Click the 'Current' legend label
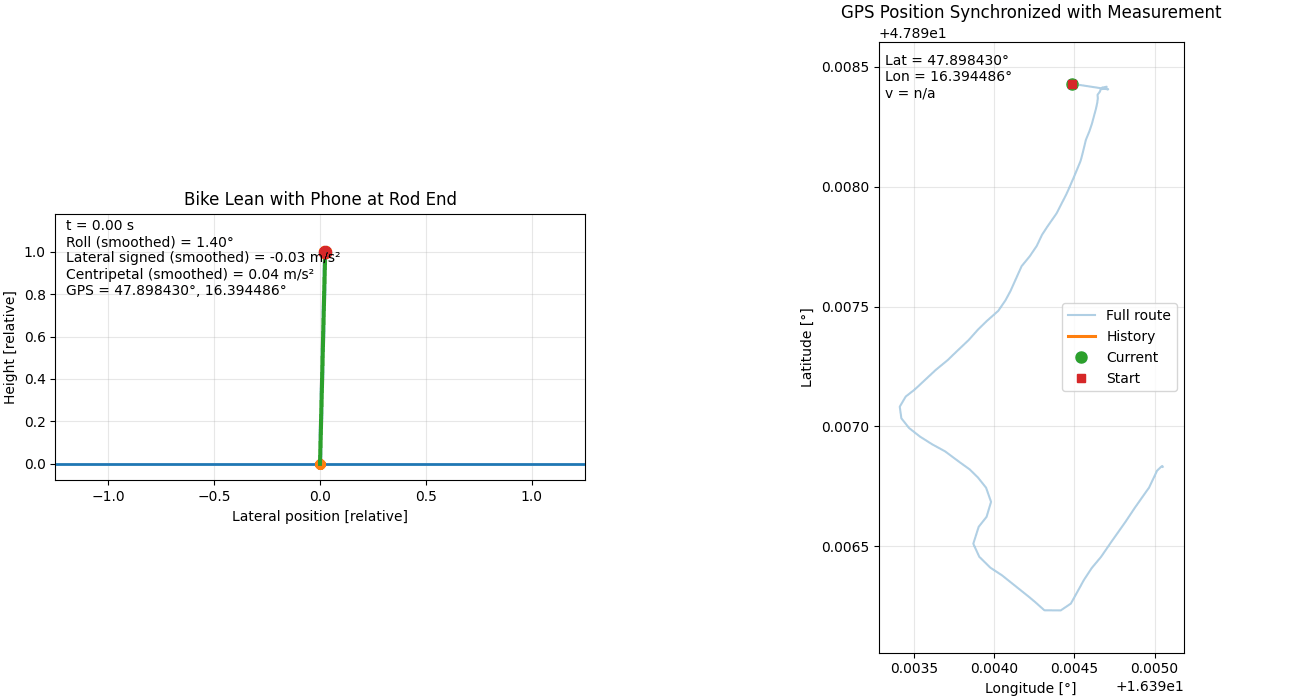The height and width of the screenshot is (700, 1300). pos(1132,357)
